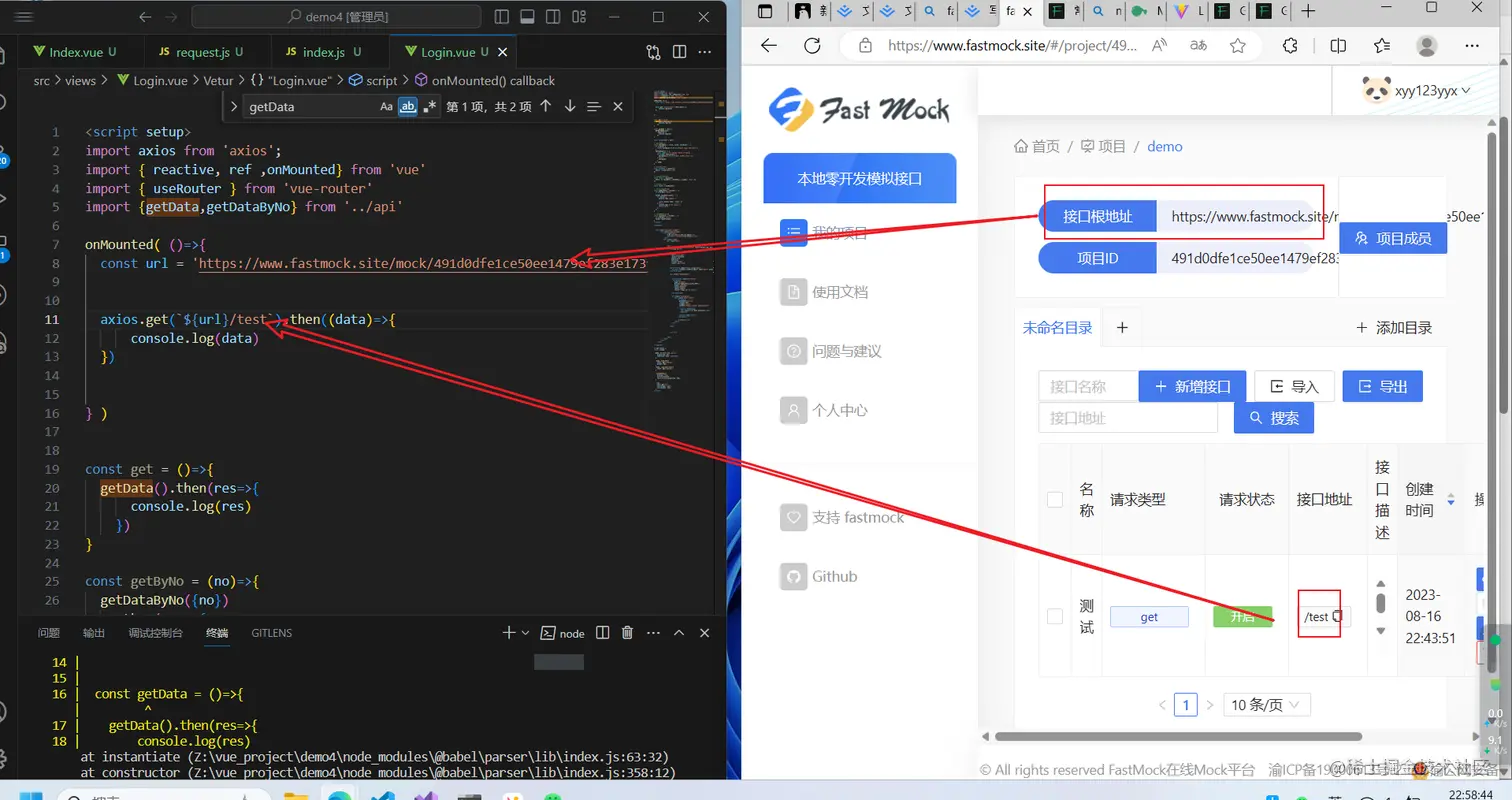Viewport: 1512px width, 800px height.
Task: Open the new terminal launch profile dropdown
Action: [x=525, y=633]
